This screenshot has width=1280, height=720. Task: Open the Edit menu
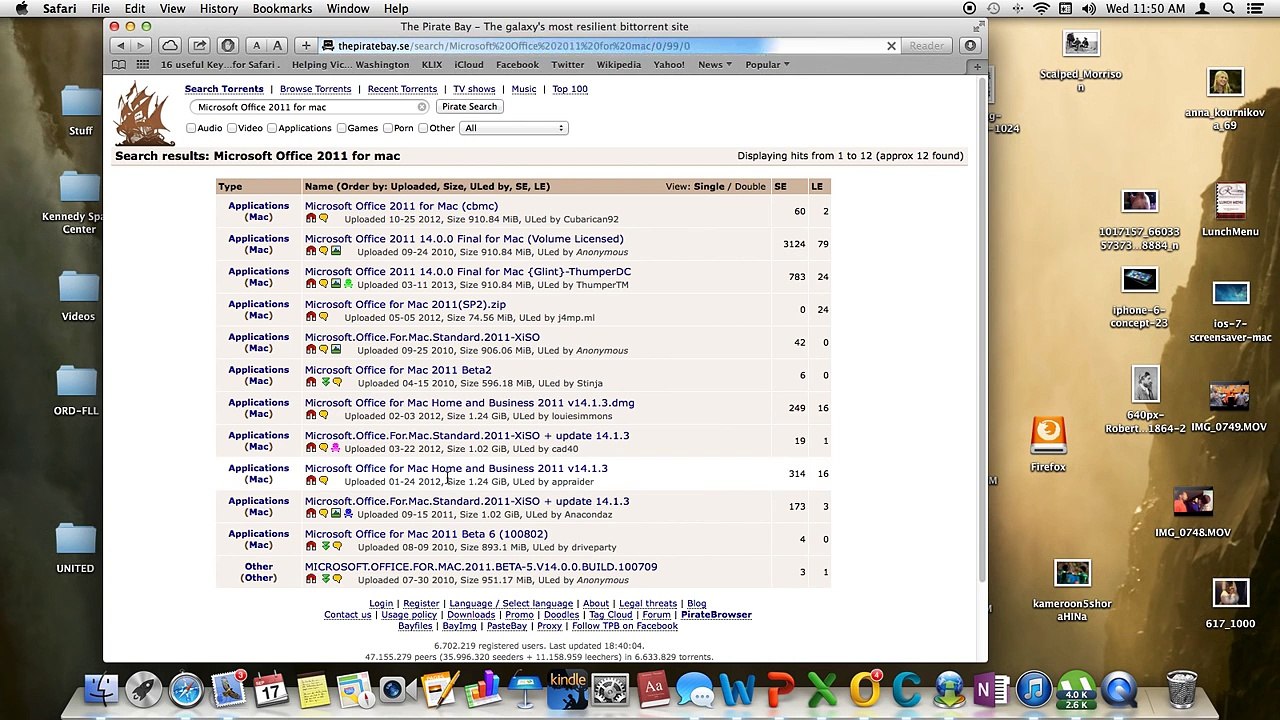point(135,9)
